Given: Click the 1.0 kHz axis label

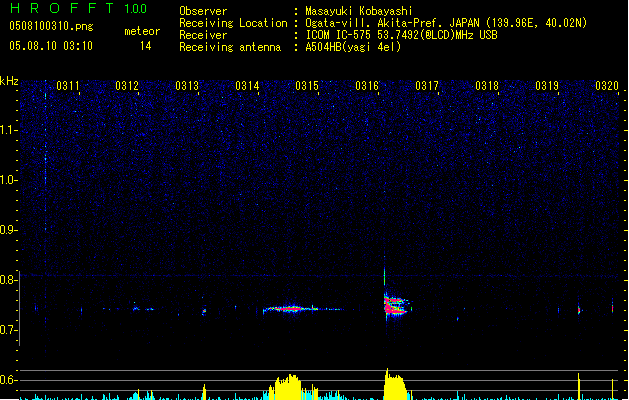Looking at the screenshot, I should point(9,180).
